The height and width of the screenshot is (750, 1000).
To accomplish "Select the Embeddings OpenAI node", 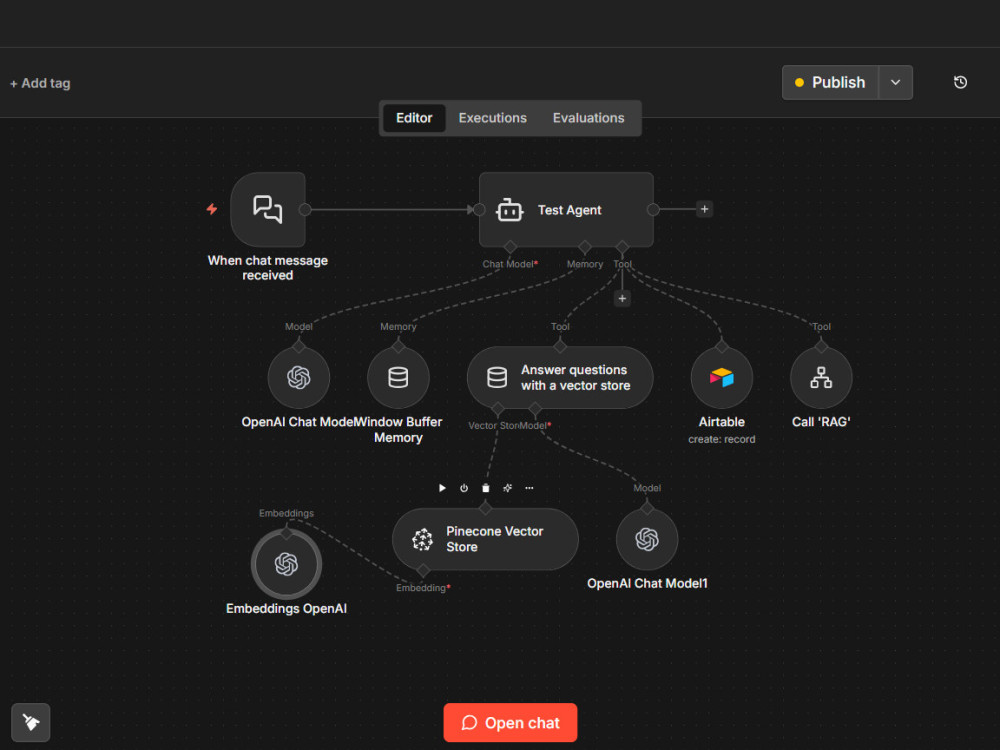I will (x=286, y=564).
